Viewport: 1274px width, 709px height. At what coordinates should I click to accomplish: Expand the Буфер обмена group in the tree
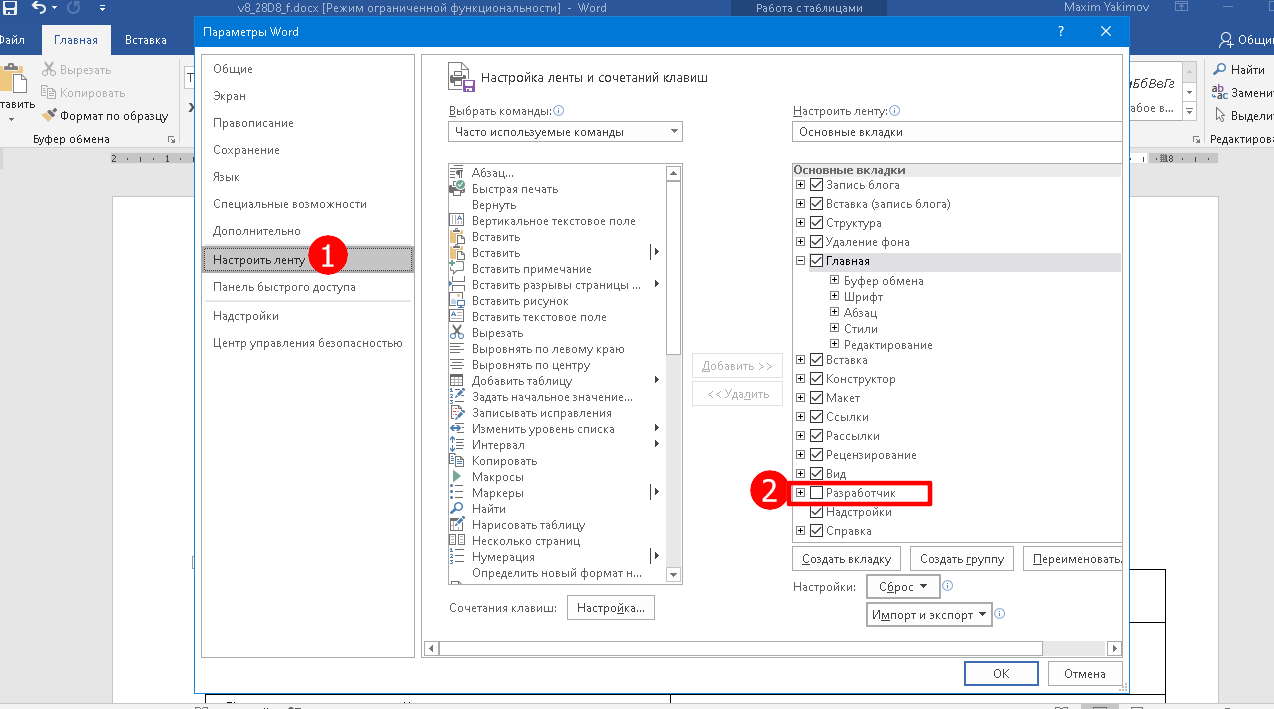pos(834,281)
